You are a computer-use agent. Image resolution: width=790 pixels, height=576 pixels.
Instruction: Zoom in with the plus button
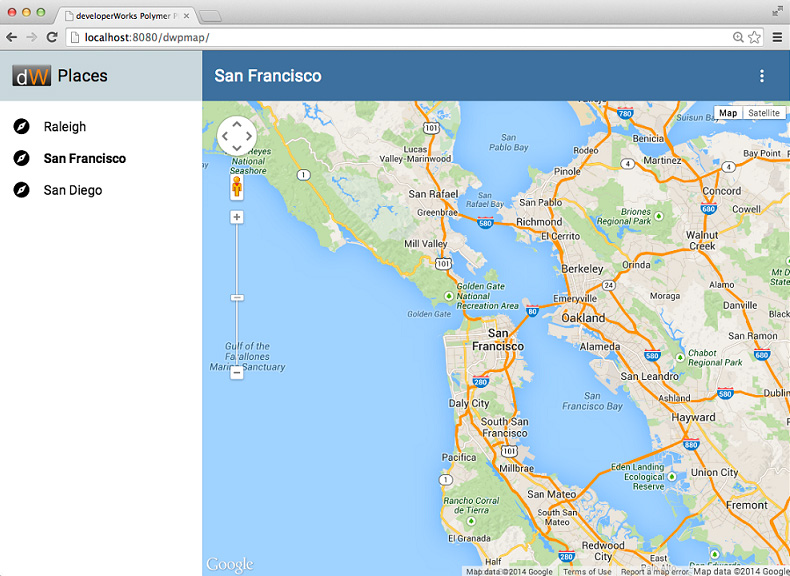[x=236, y=217]
